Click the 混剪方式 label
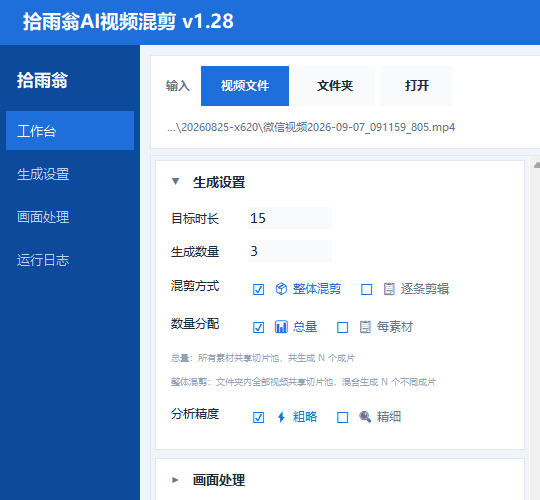 tap(195, 286)
